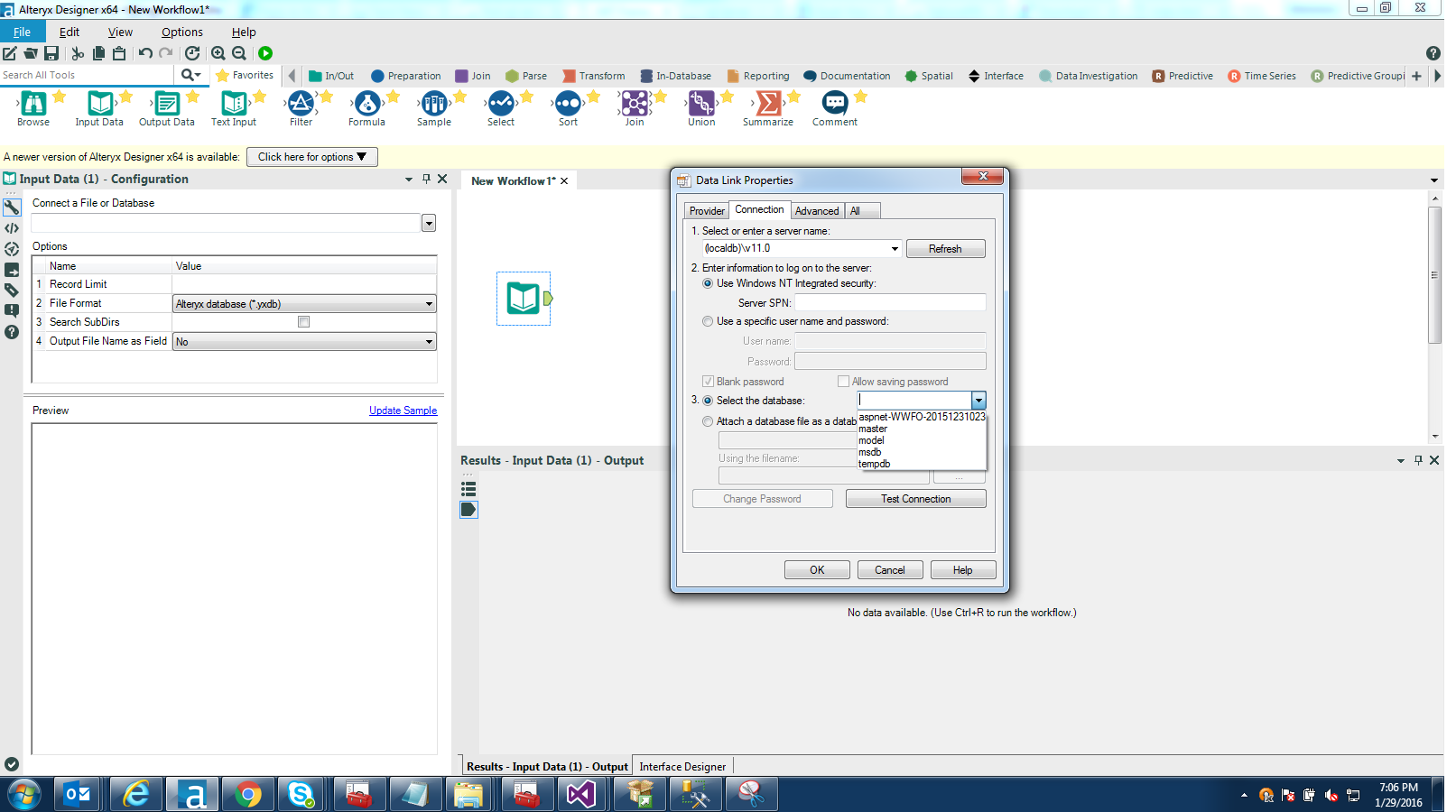
Task: Open Connect a File or Database dropdown
Action: pyautogui.click(x=429, y=223)
